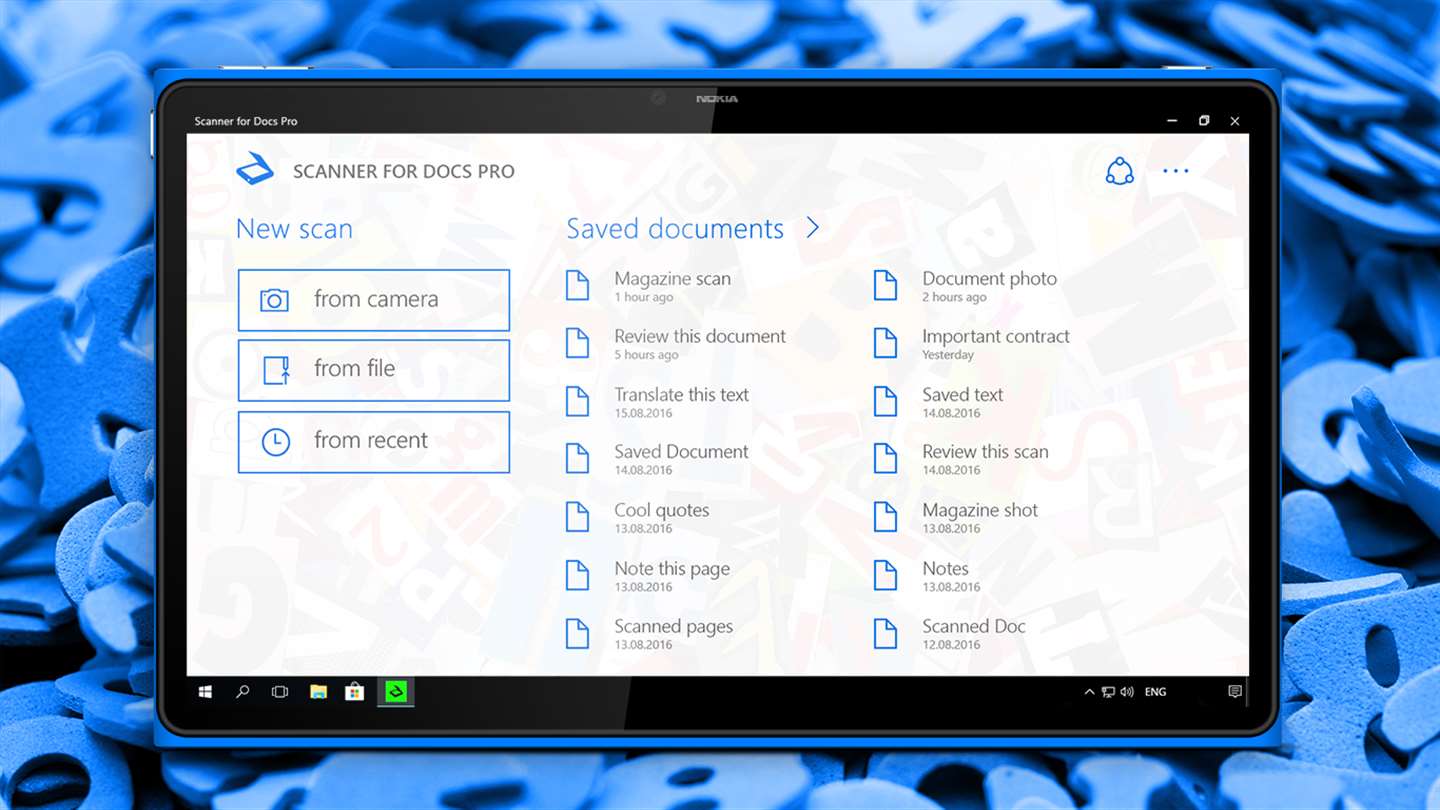Open Task View from the taskbar

point(280,692)
